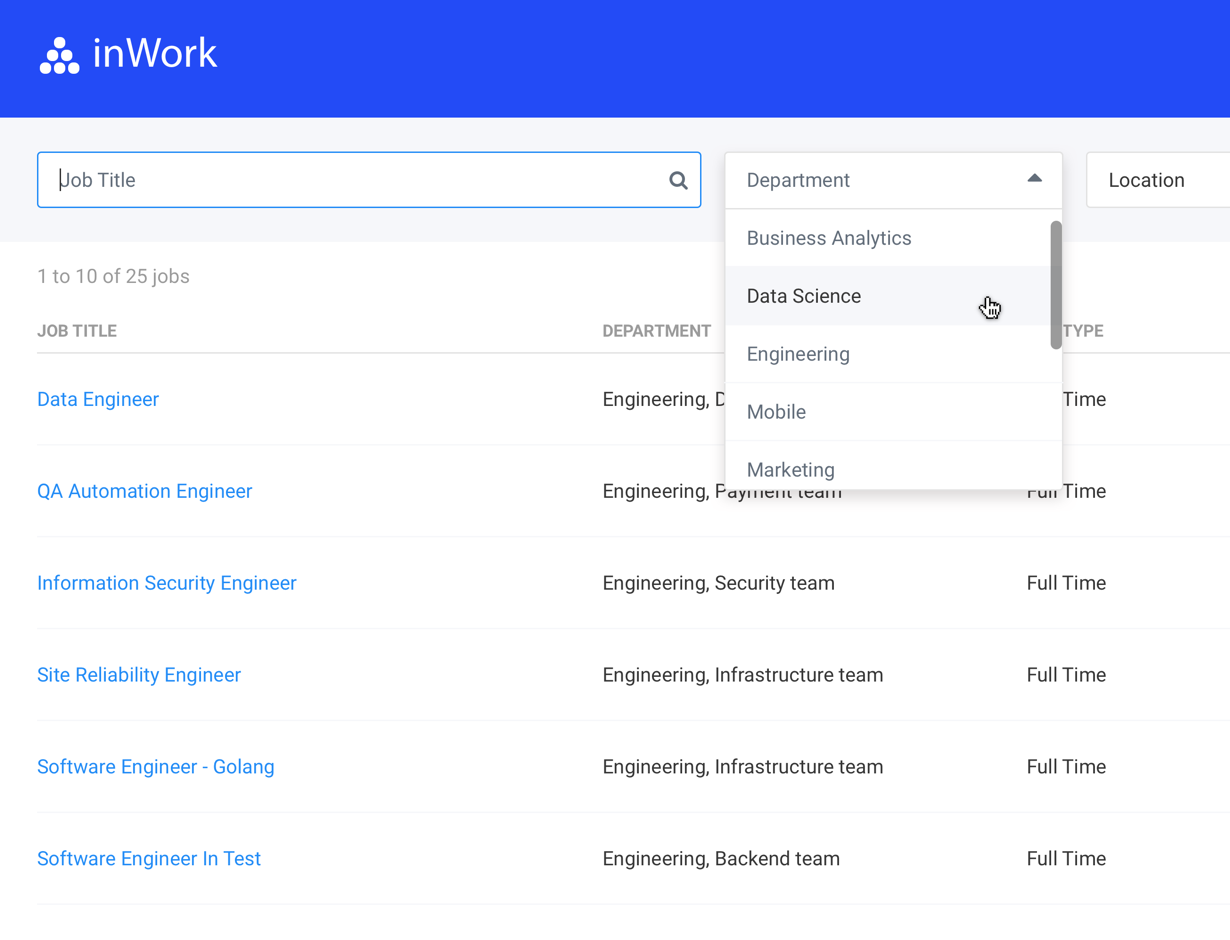Pick Mobile from the department dropdown
This screenshot has width=1230, height=940.
pyautogui.click(x=776, y=411)
